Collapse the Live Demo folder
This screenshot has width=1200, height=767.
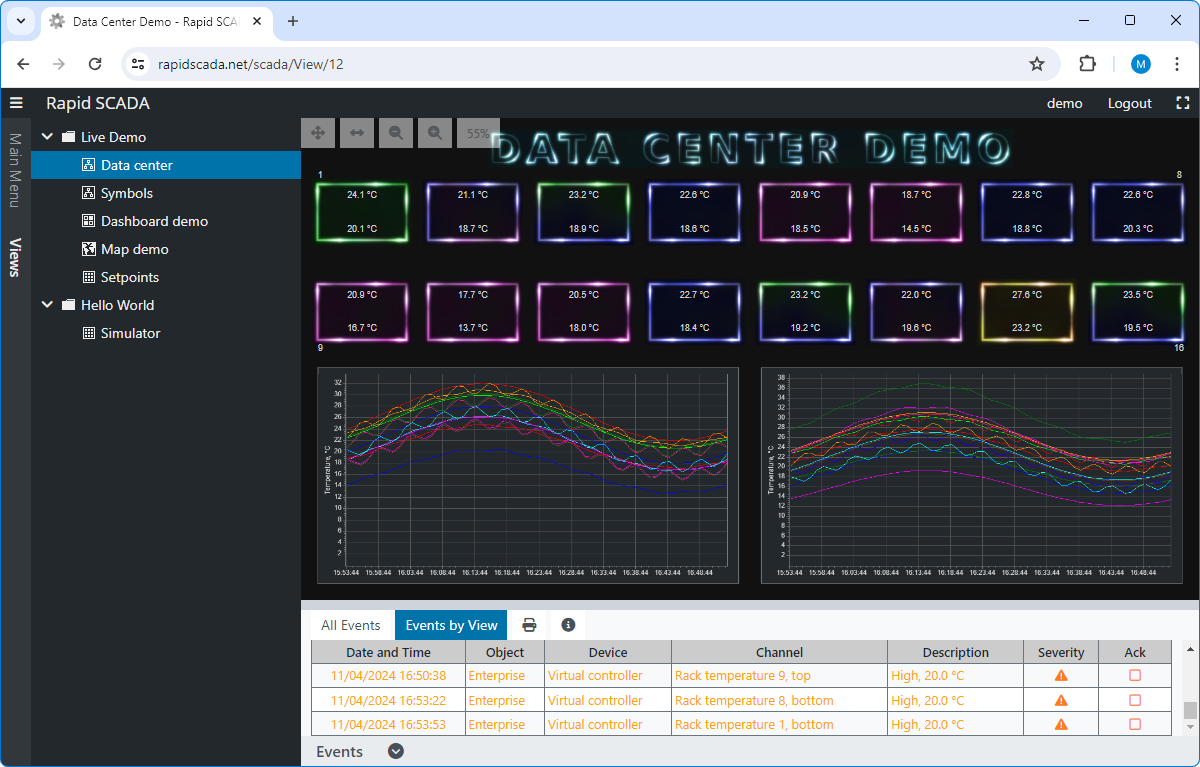tap(47, 137)
